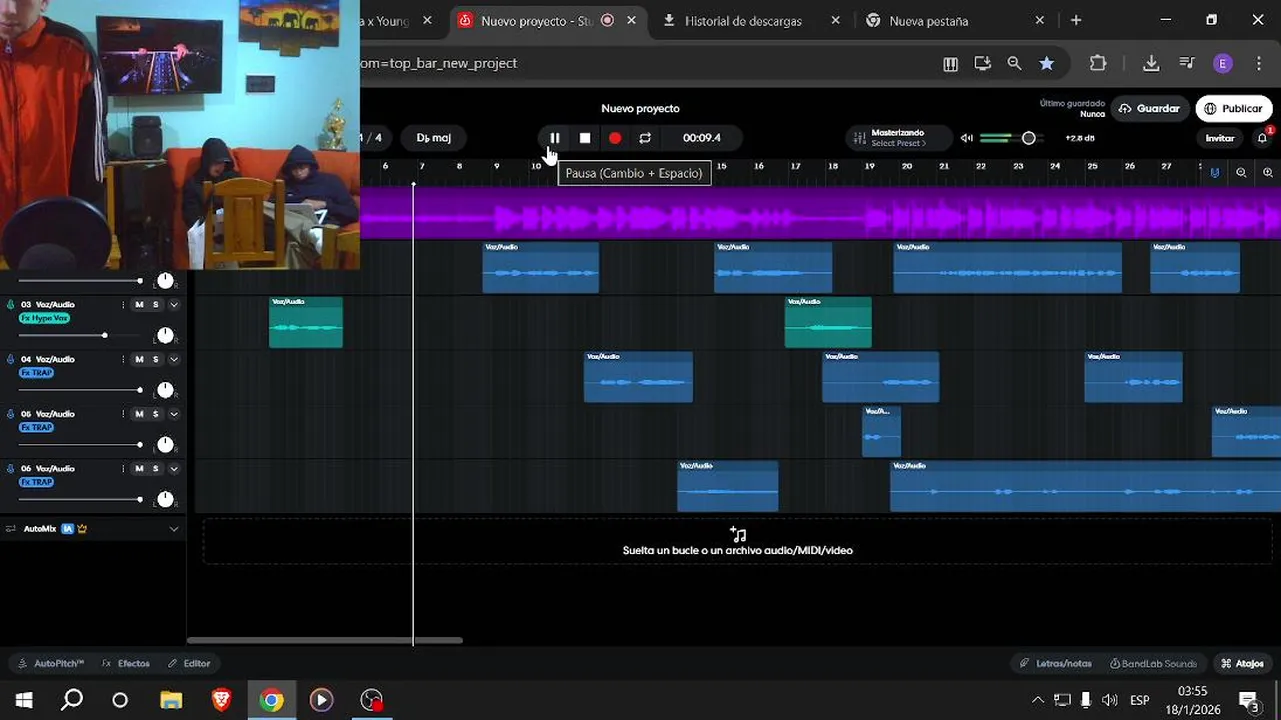Click the Invitar button
The width and height of the screenshot is (1281, 720).
click(1220, 138)
